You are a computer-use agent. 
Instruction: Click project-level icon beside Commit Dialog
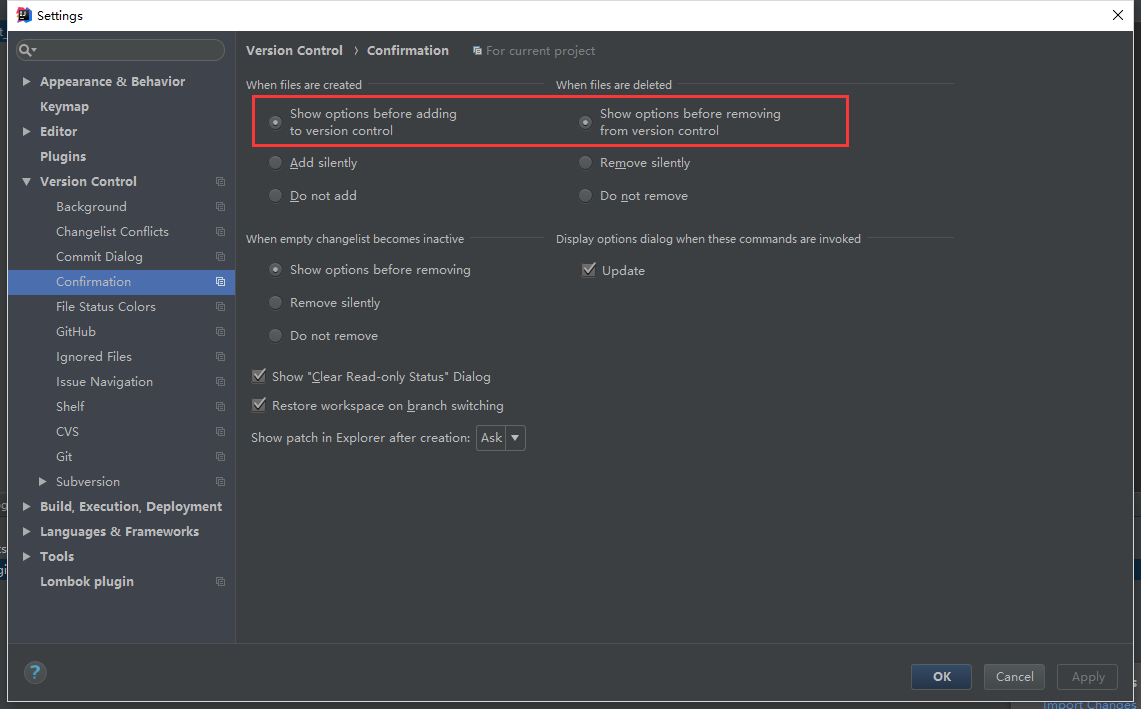click(x=220, y=257)
